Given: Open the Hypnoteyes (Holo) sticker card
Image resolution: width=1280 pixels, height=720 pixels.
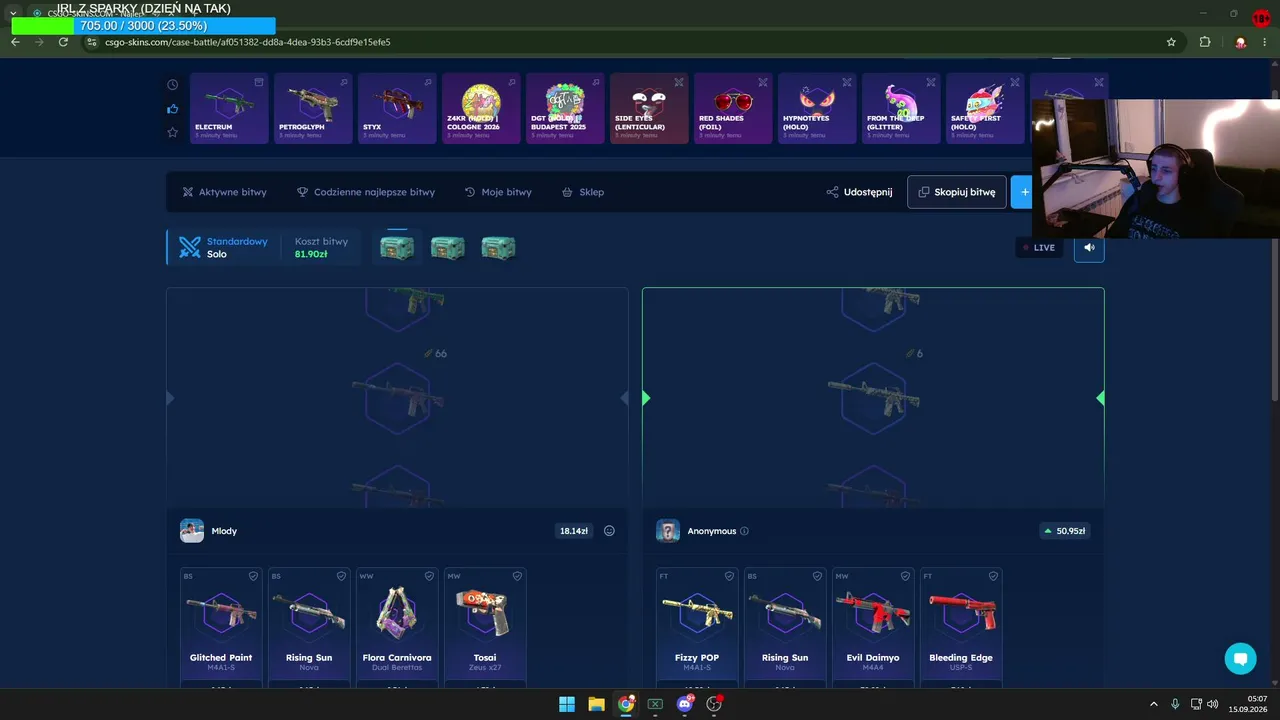Looking at the screenshot, I should tap(817, 108).
